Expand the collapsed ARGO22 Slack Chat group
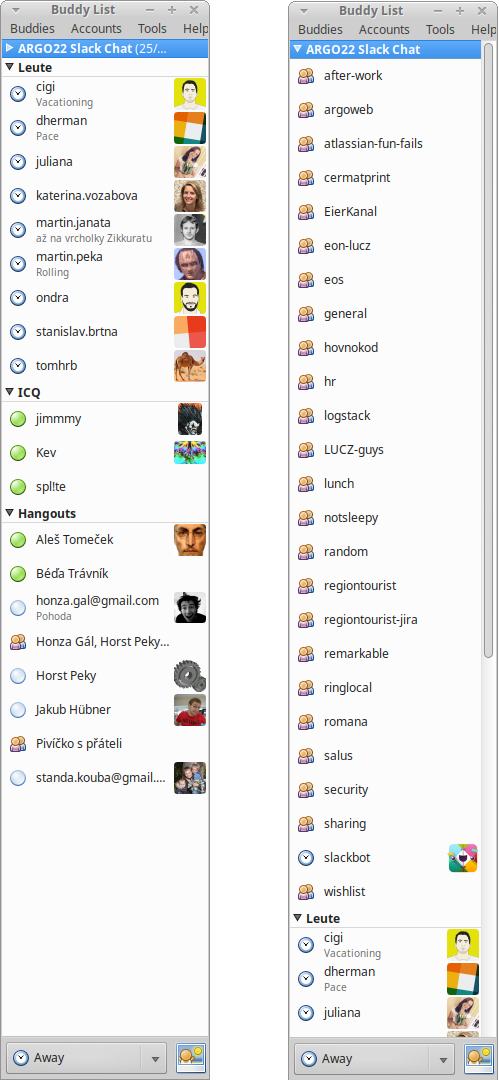500x1080 pixels. pos(9,49)
